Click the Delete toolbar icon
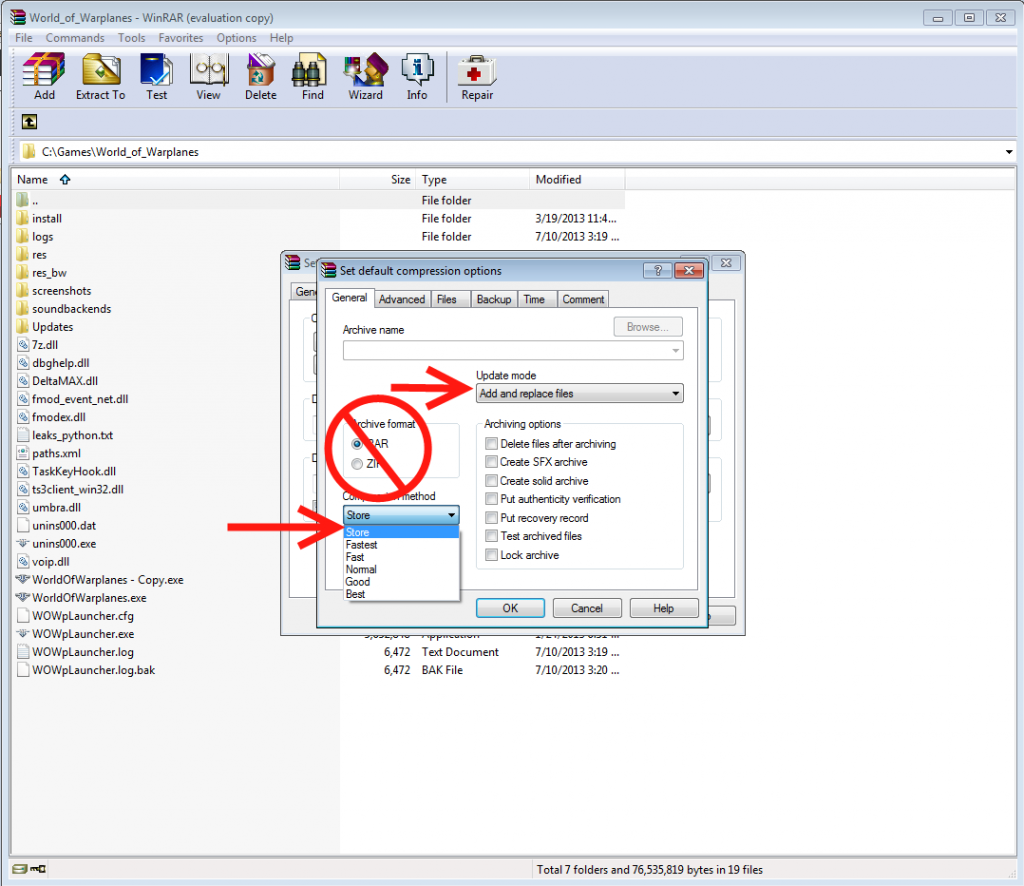This screenshot has height=886, width=1024. point(261,70)
